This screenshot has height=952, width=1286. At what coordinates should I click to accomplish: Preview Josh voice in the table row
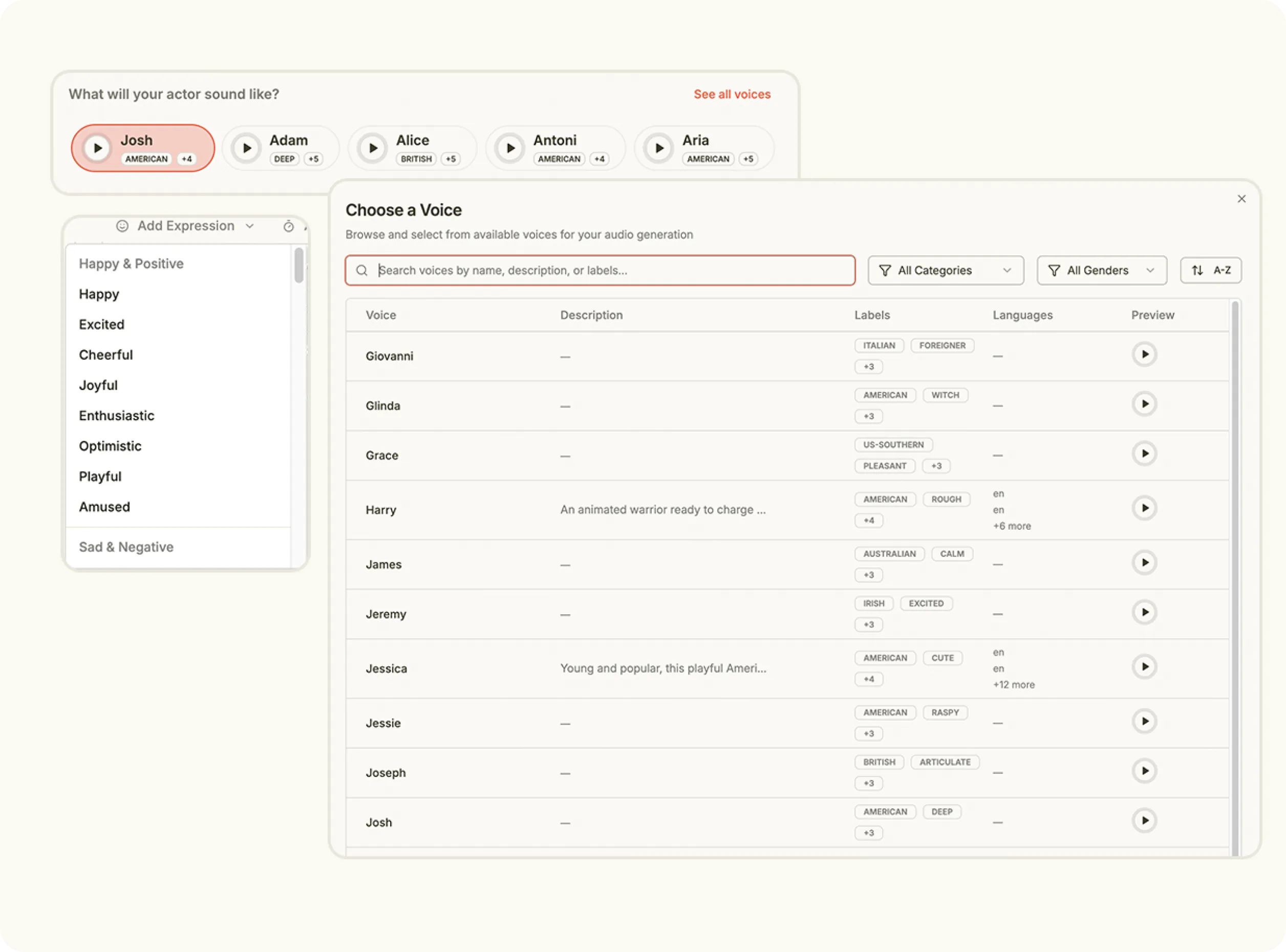click(x=1145, y=820)
